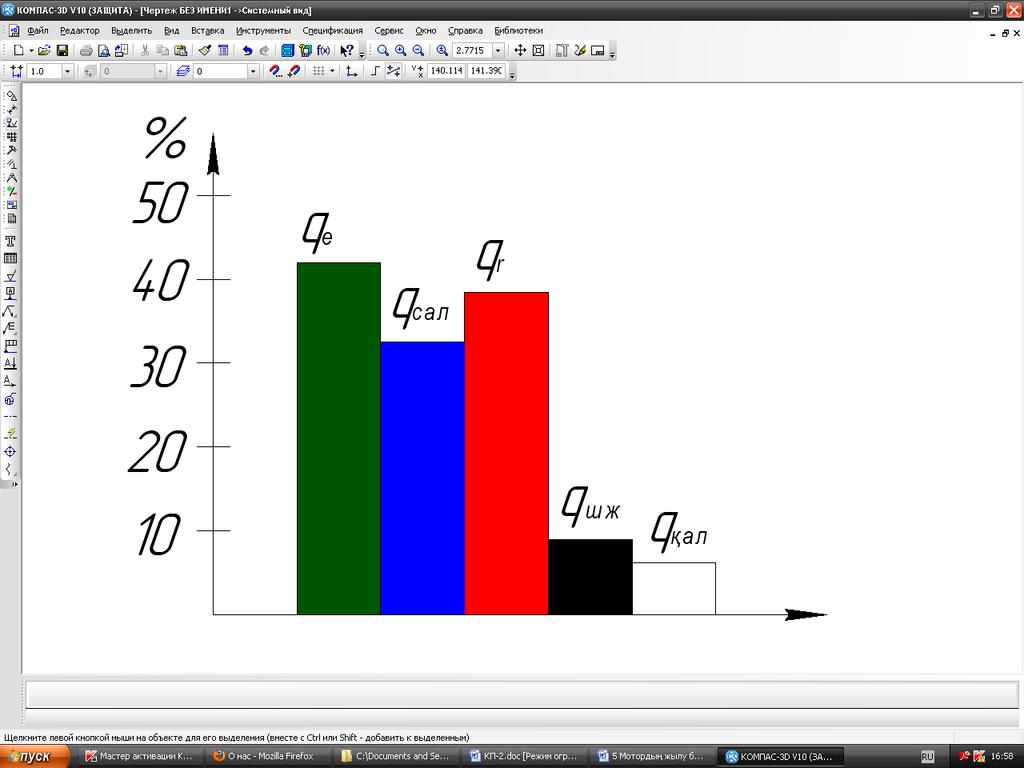Open the Справка menu
1024x768 pixels.
click(466, 30)
